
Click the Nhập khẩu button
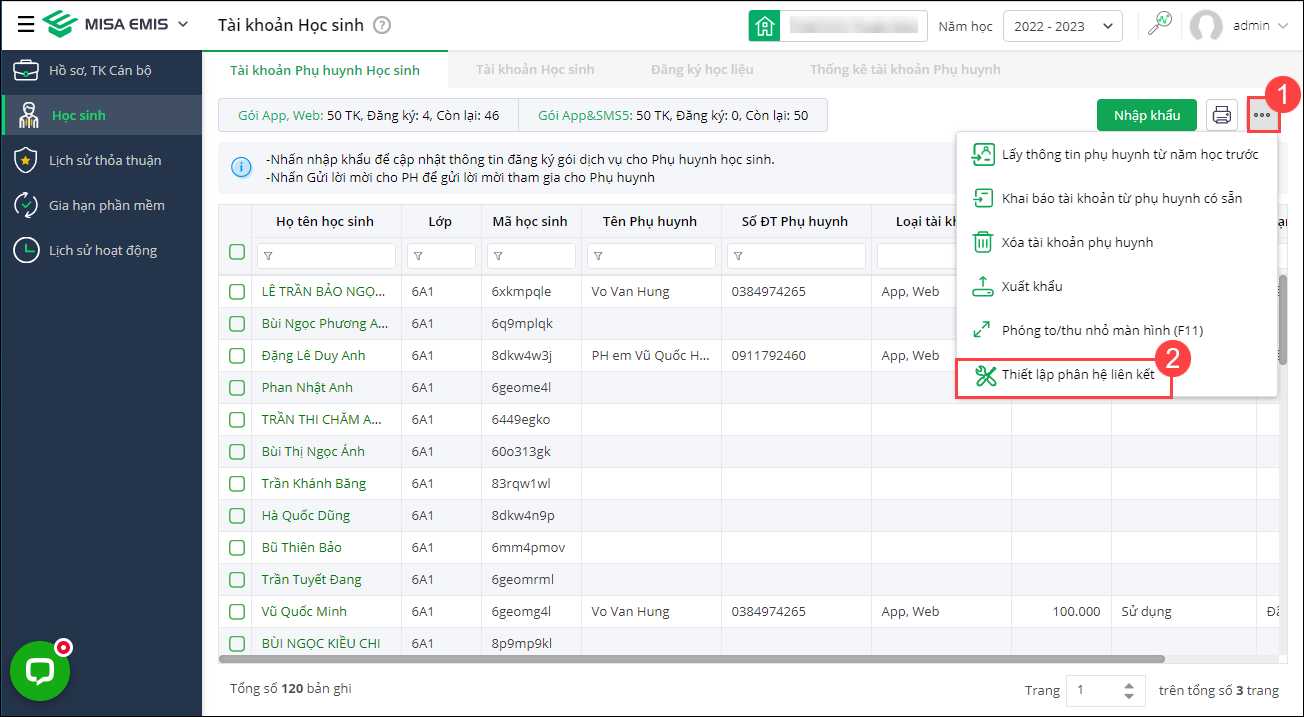(x=1147, y=115)
